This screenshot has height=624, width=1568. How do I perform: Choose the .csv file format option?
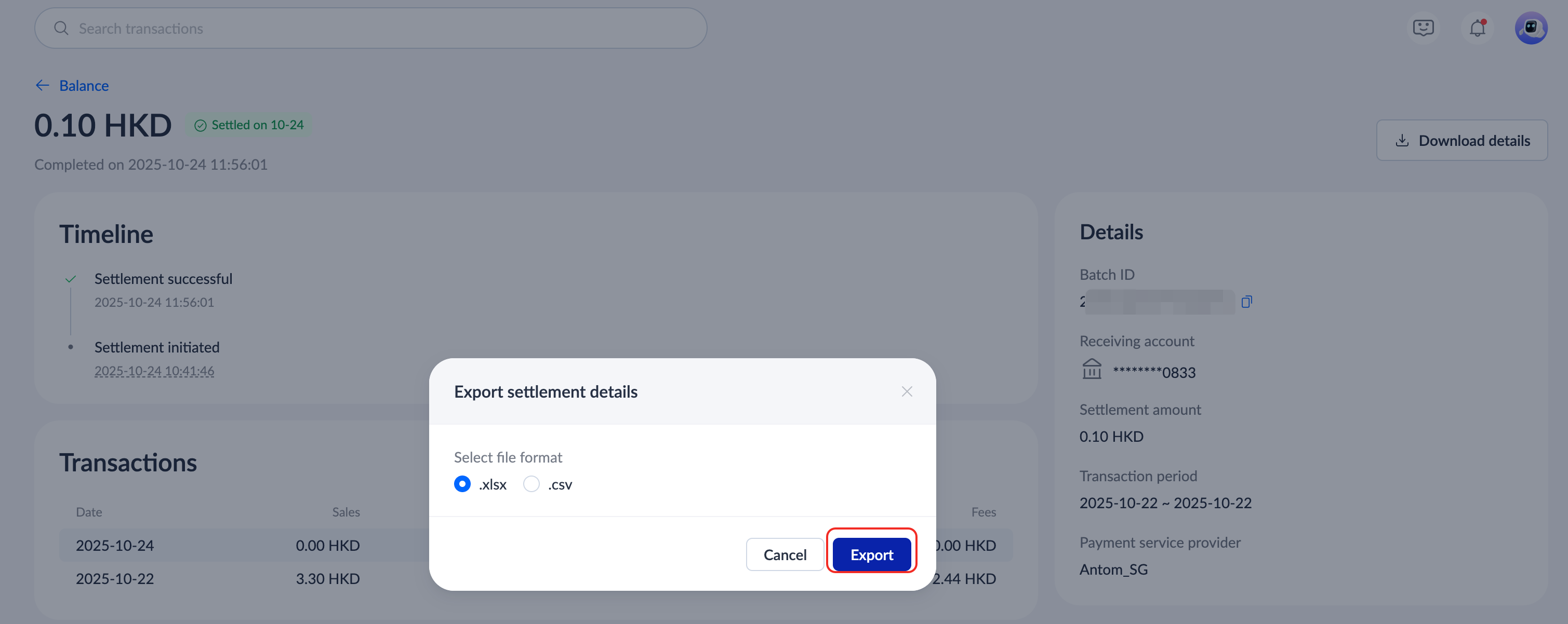[x=531, y=484]
